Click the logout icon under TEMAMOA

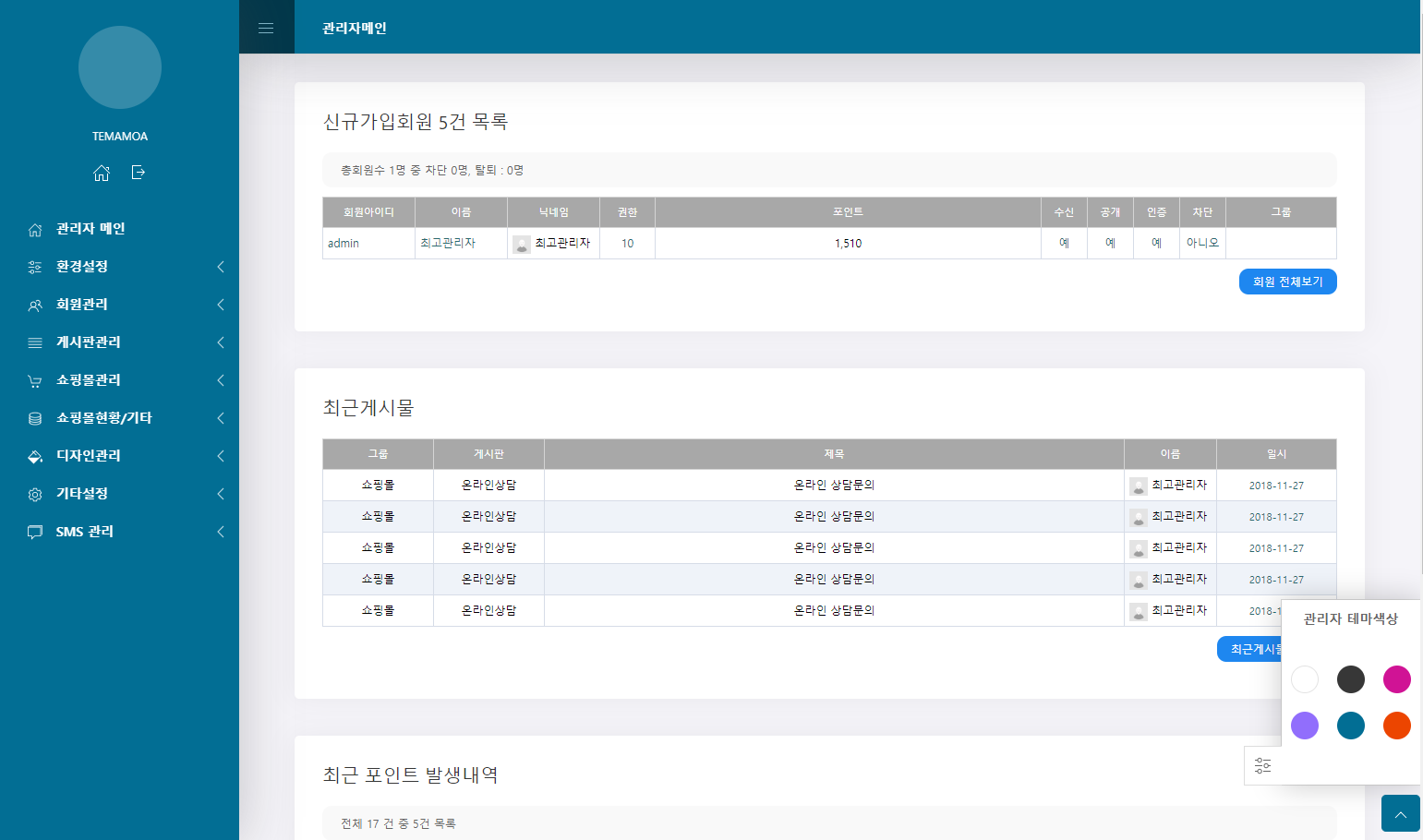139,173
